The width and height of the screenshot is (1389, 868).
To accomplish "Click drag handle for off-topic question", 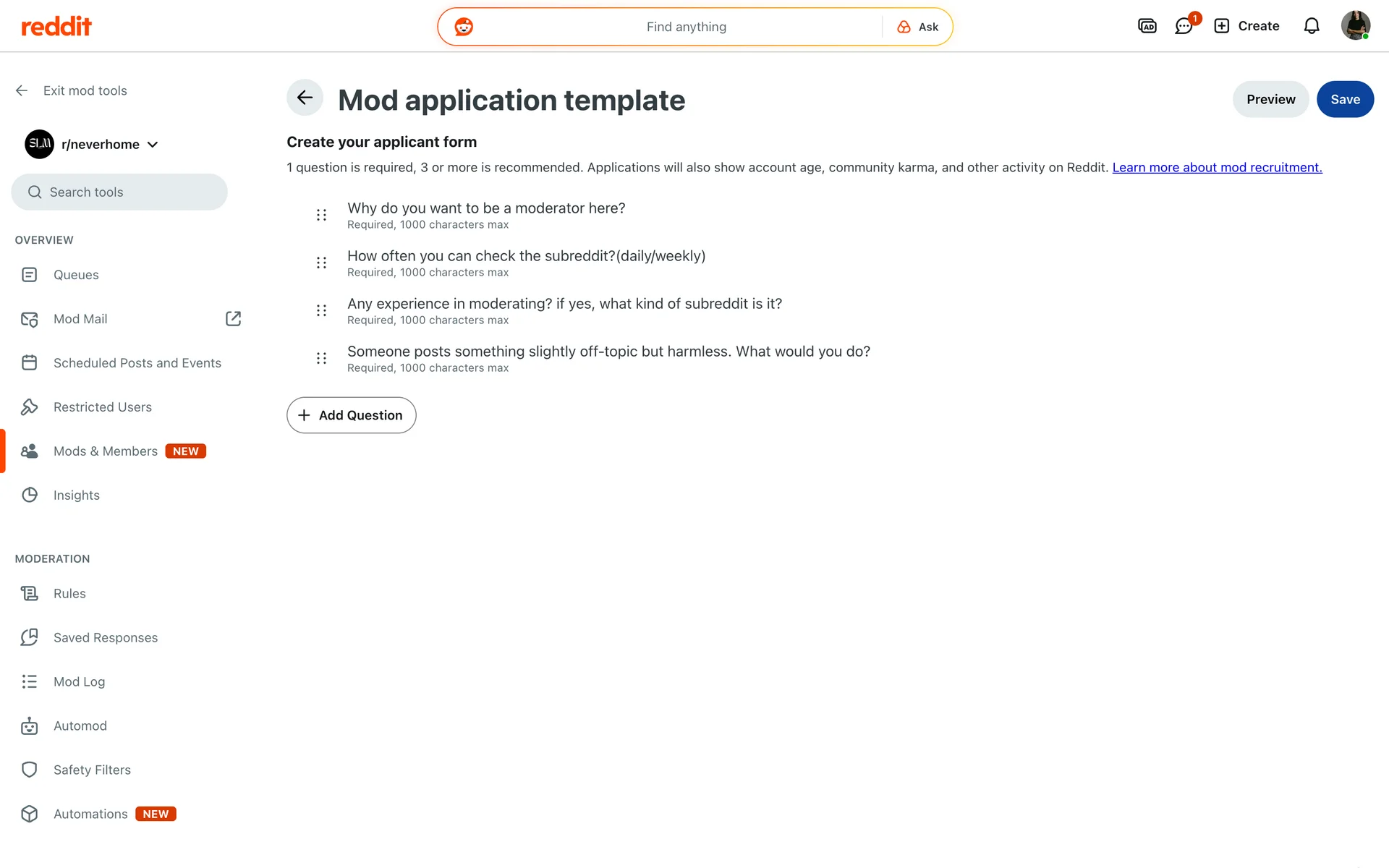I will (321, 358).
